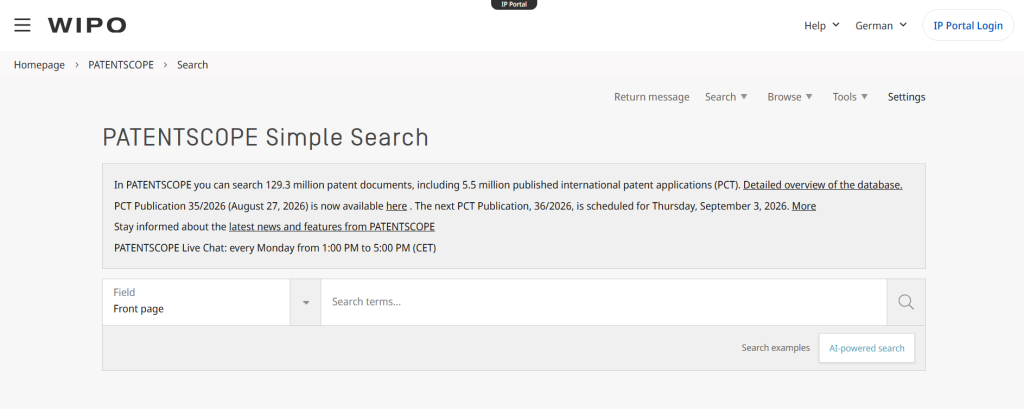Click in the Search terms input field
Screen dimensions: 1024x409
(603, 302)
